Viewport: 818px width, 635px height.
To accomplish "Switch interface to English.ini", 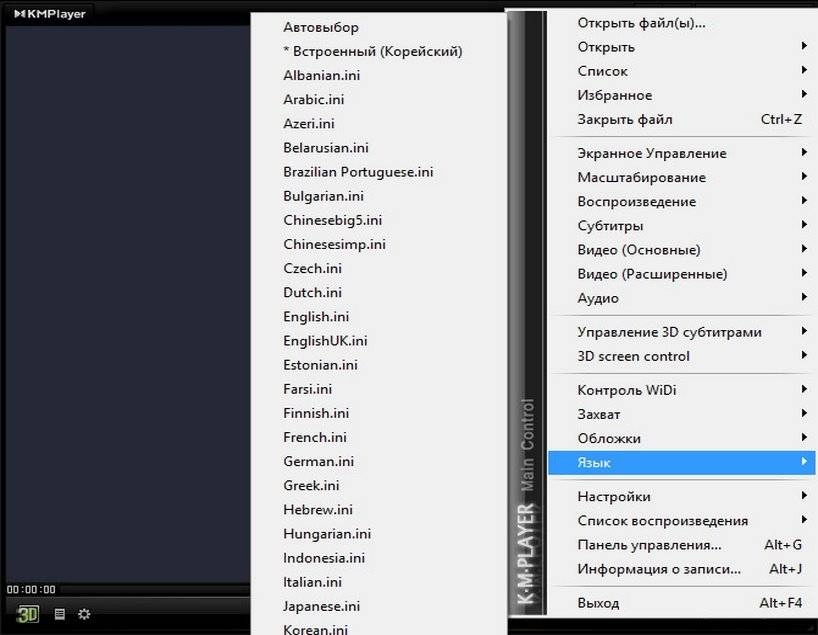I will pyautogui.click(x=379, y=317).
